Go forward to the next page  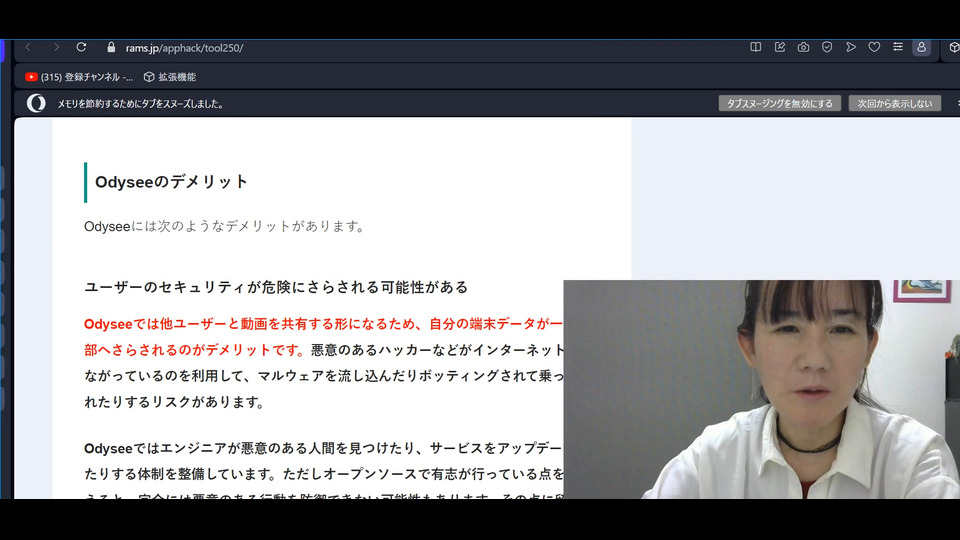pos(56,47)
